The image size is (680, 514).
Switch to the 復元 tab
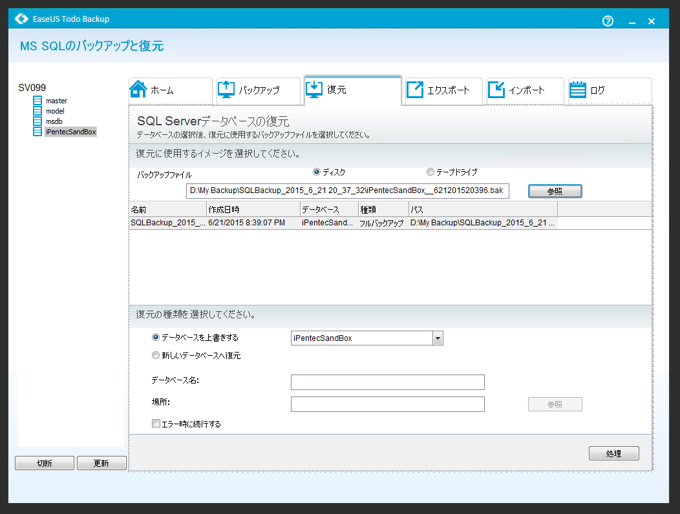coord(353,90)
